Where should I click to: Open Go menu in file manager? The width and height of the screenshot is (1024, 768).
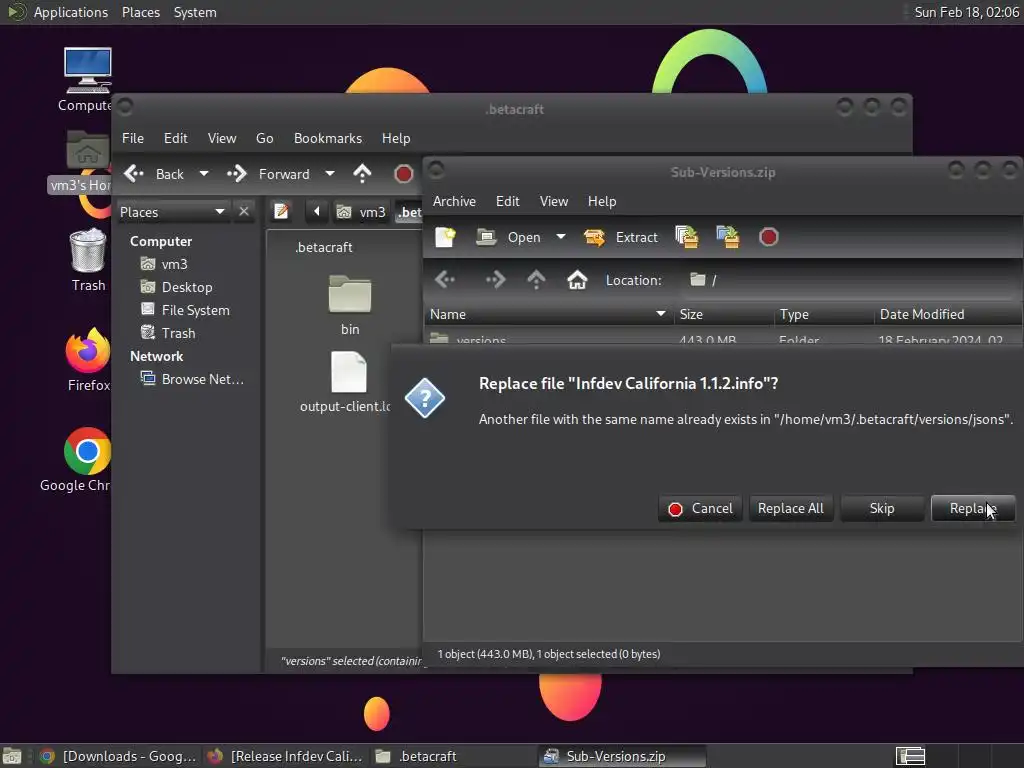pyautogui.click(x=264, y=138)
